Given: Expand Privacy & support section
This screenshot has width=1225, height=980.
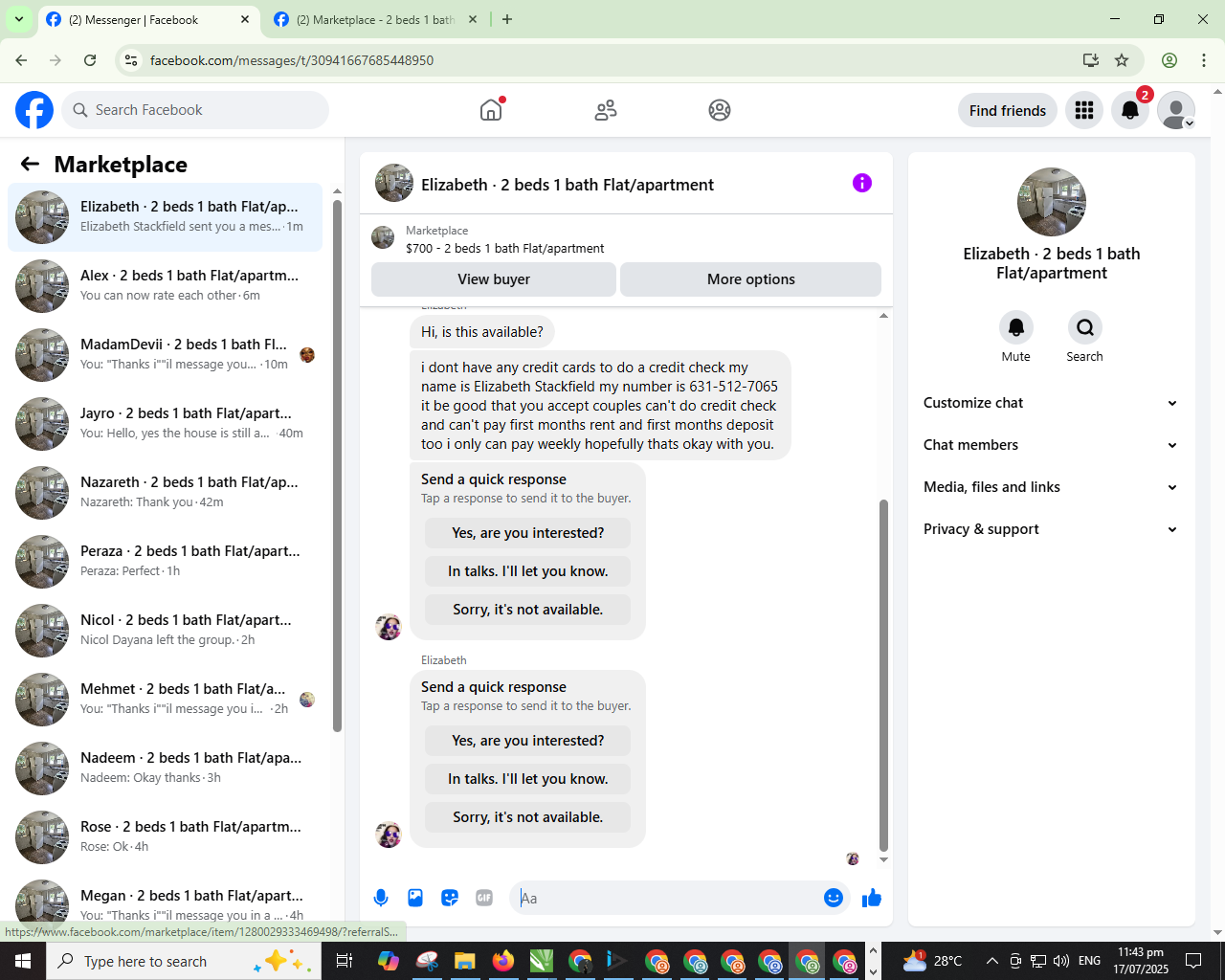Looking at the screenshot, I should coord(1050,529).
